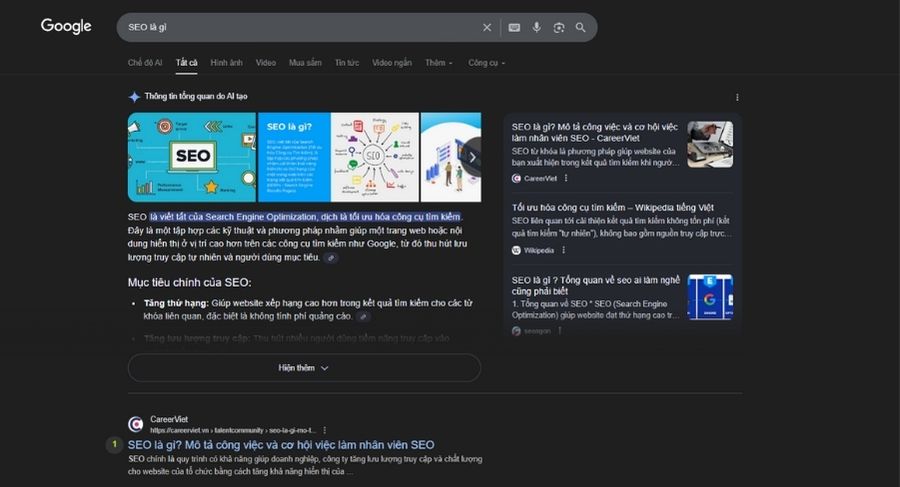The height and width of the screenshot is (487, 900).
Task: Open the Tin tức tab
Action: pyautogui.click(x=347, y=63)
